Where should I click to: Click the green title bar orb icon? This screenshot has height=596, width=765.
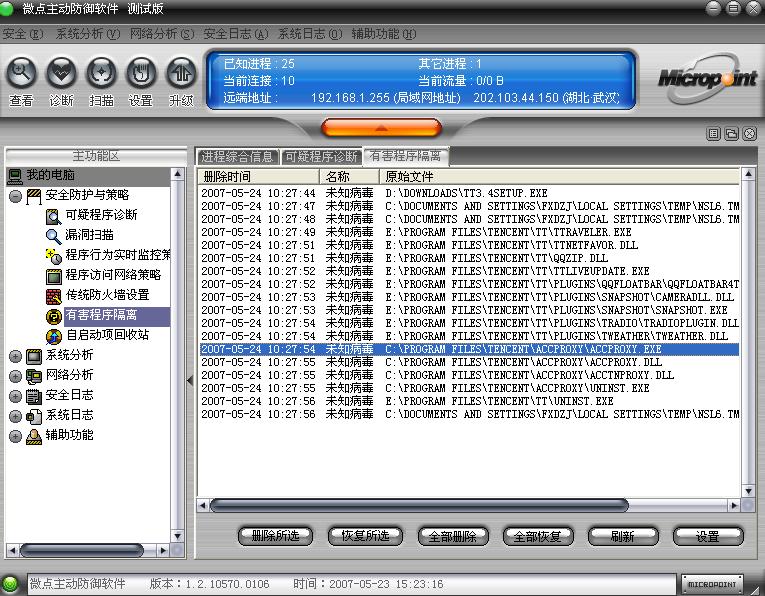pos(6,8)
